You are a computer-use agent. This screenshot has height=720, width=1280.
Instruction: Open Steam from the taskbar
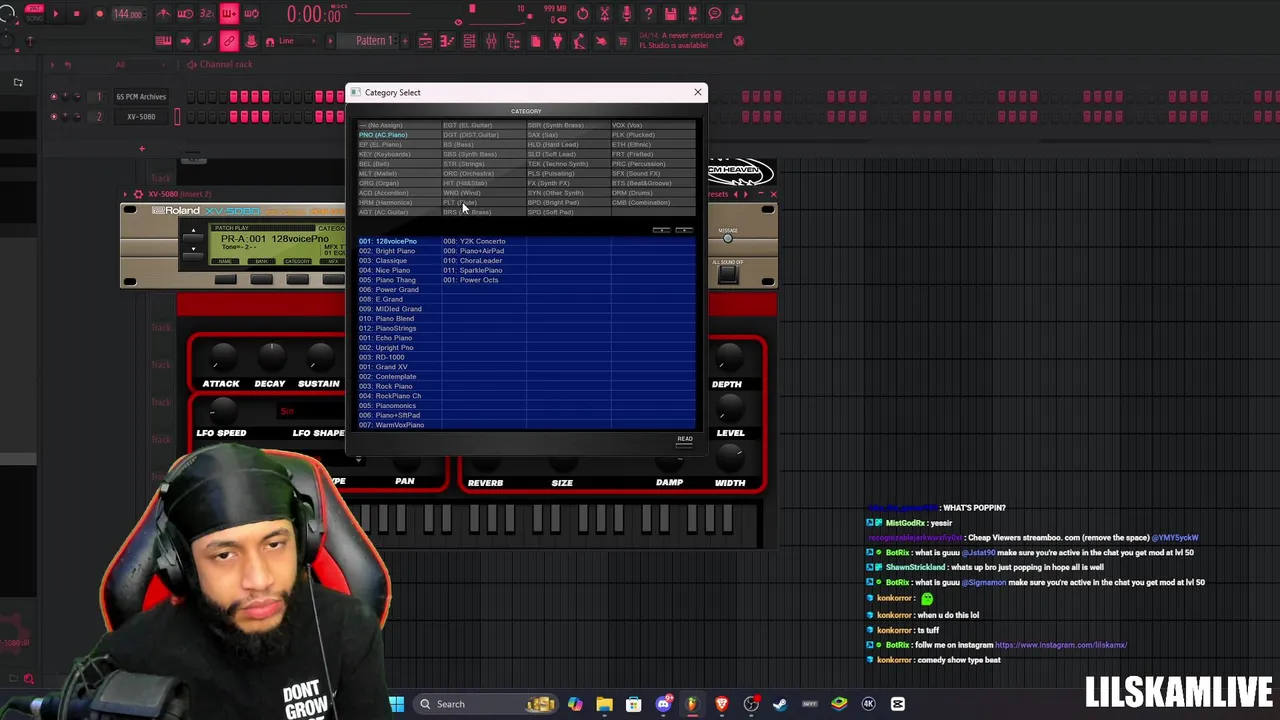pyautogui.click(x=780, y=704)
